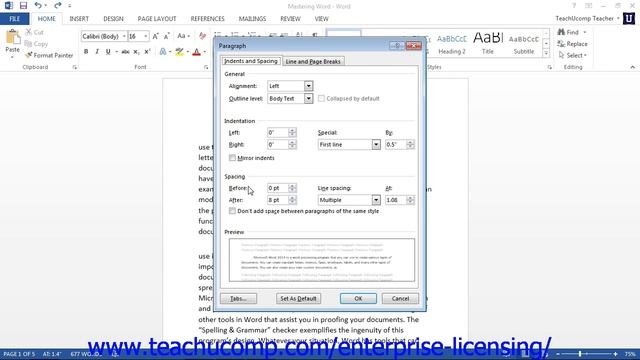Open the font size dropdown
Viewport: 640px width, 360px height.
[145, 36]
